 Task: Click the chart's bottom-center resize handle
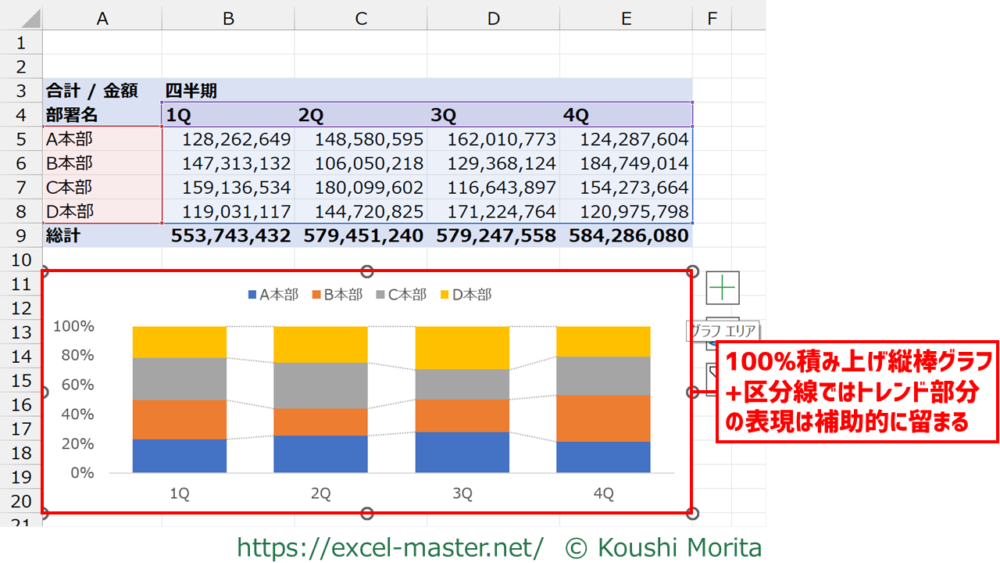click(x=367, y=513)
